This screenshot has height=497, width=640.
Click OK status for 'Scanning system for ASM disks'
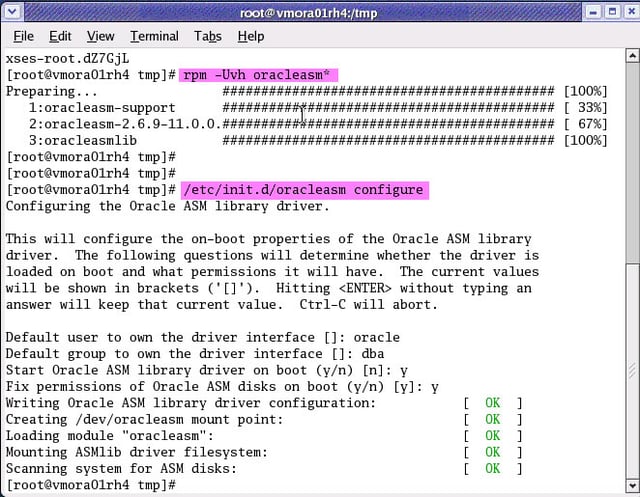(x=492, y=468)
